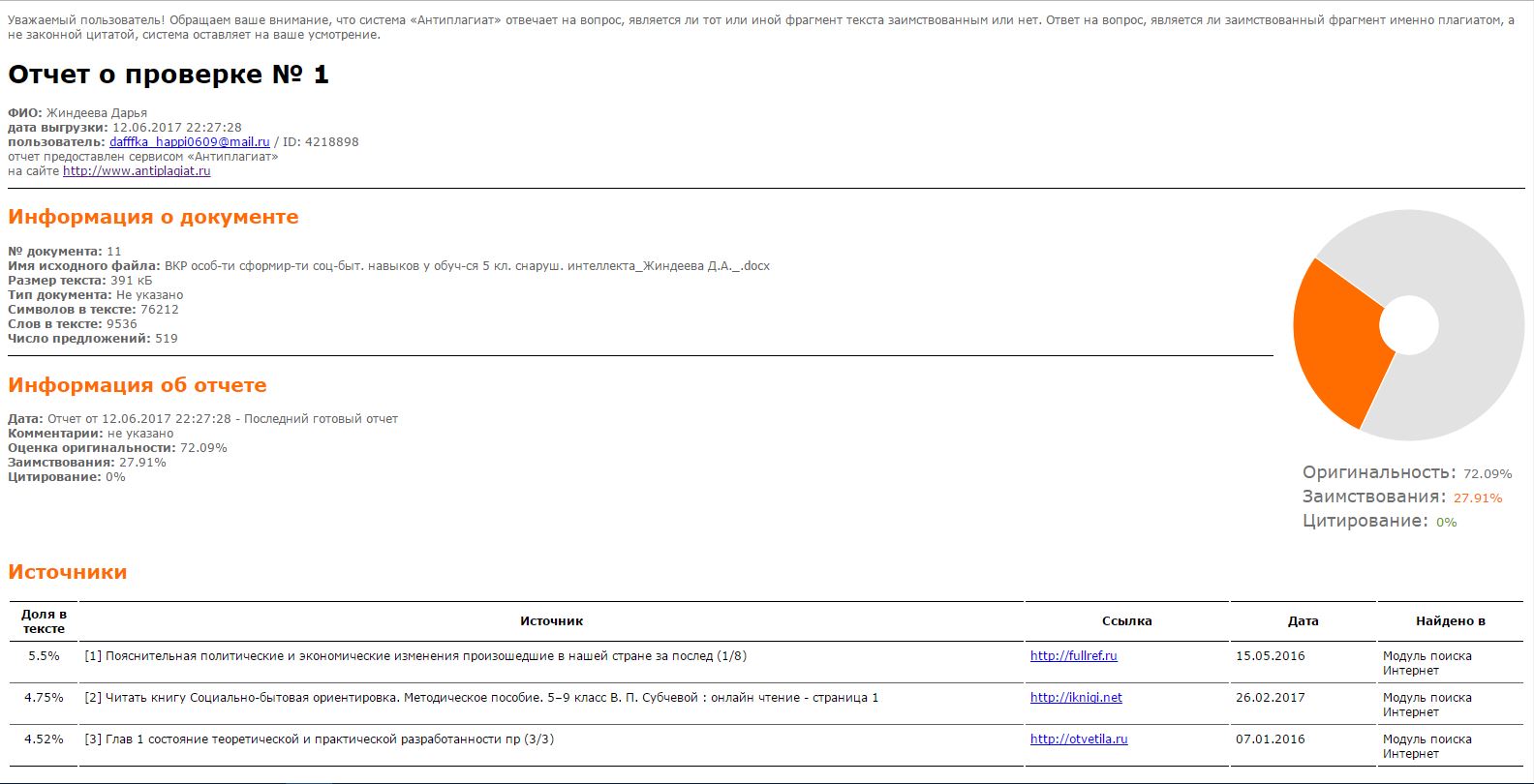Click the "Информация о документе" section heading
This screenshot has height=784, width=1534.
153,217
